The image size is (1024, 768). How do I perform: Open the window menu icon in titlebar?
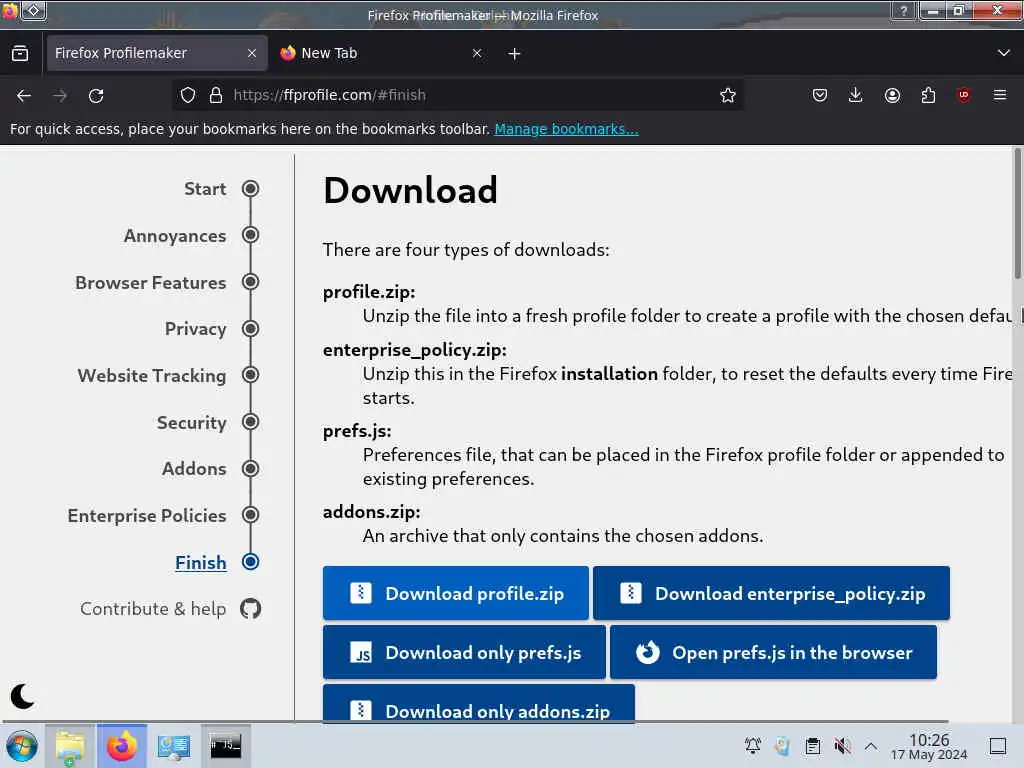click(8, 11)
